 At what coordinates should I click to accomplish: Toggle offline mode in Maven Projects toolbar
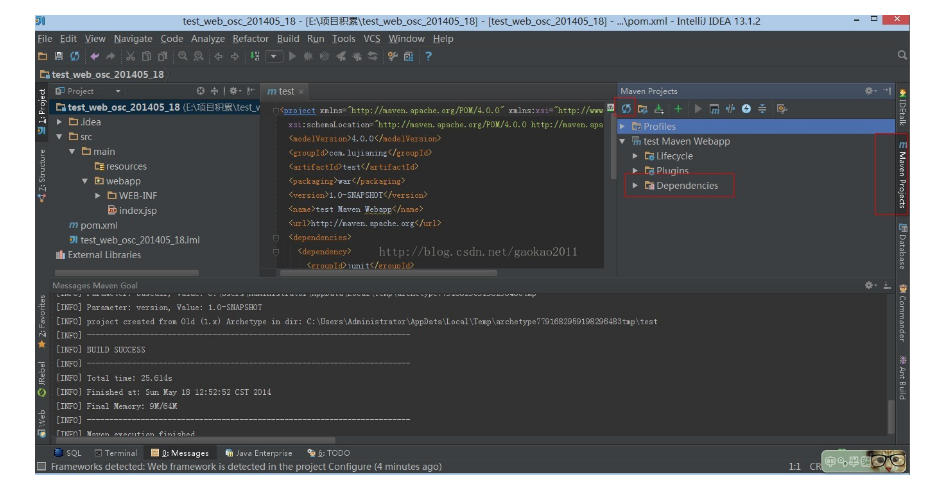tap(731, 108)
